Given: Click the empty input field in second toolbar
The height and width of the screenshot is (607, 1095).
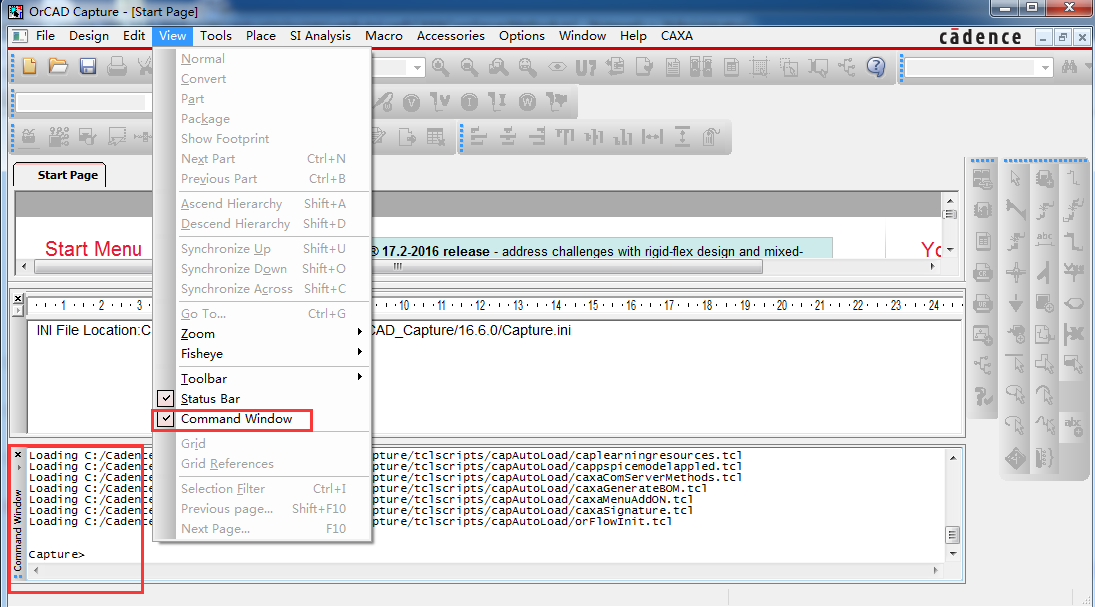Looking at the screenshot, I should pos(82,102).
